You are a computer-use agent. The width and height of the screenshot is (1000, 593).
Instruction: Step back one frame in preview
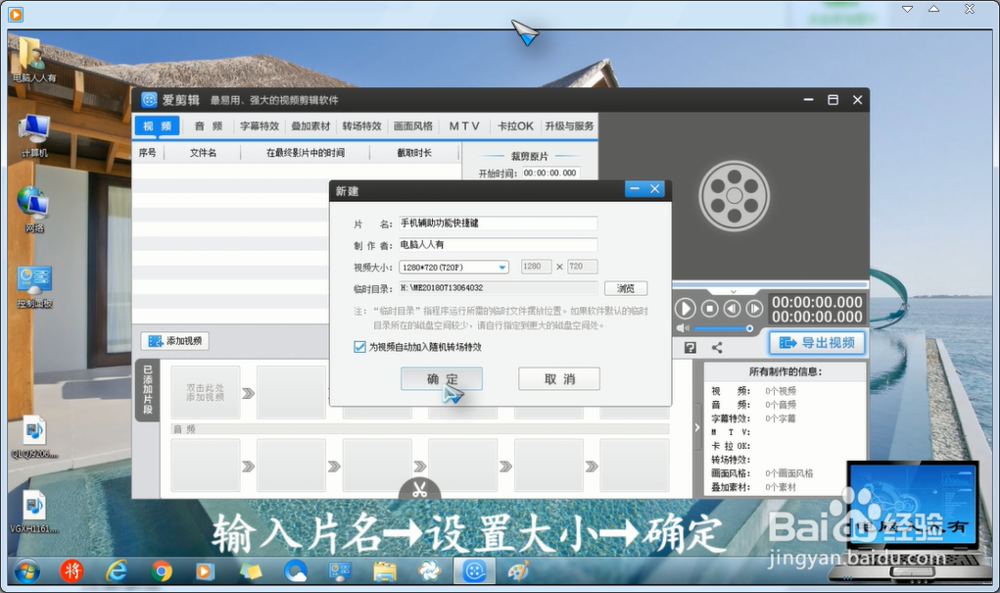pos(732,308)
